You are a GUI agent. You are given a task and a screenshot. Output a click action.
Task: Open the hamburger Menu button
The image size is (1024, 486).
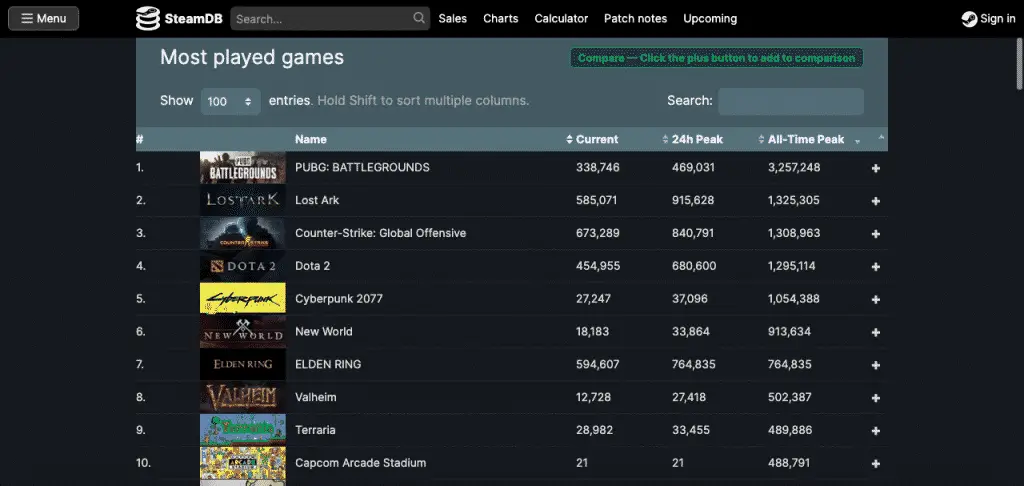click(44, 18)
